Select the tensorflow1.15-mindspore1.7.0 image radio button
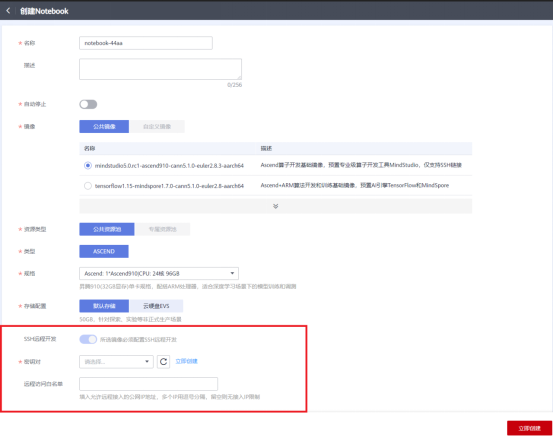554x442 pixels. pos(88,186)
